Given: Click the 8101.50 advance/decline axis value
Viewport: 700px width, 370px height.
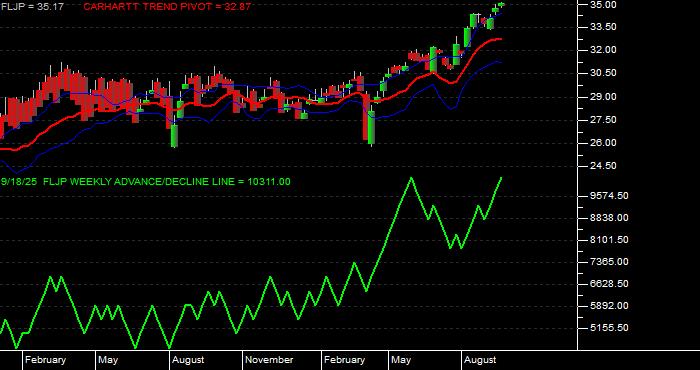Looking at the screenshot, I should pos(609,240).
